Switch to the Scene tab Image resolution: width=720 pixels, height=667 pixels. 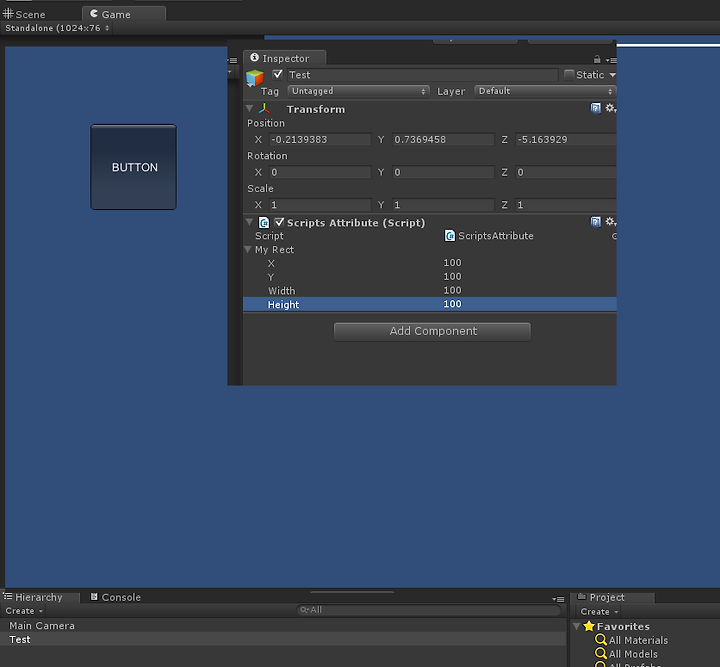24,14
